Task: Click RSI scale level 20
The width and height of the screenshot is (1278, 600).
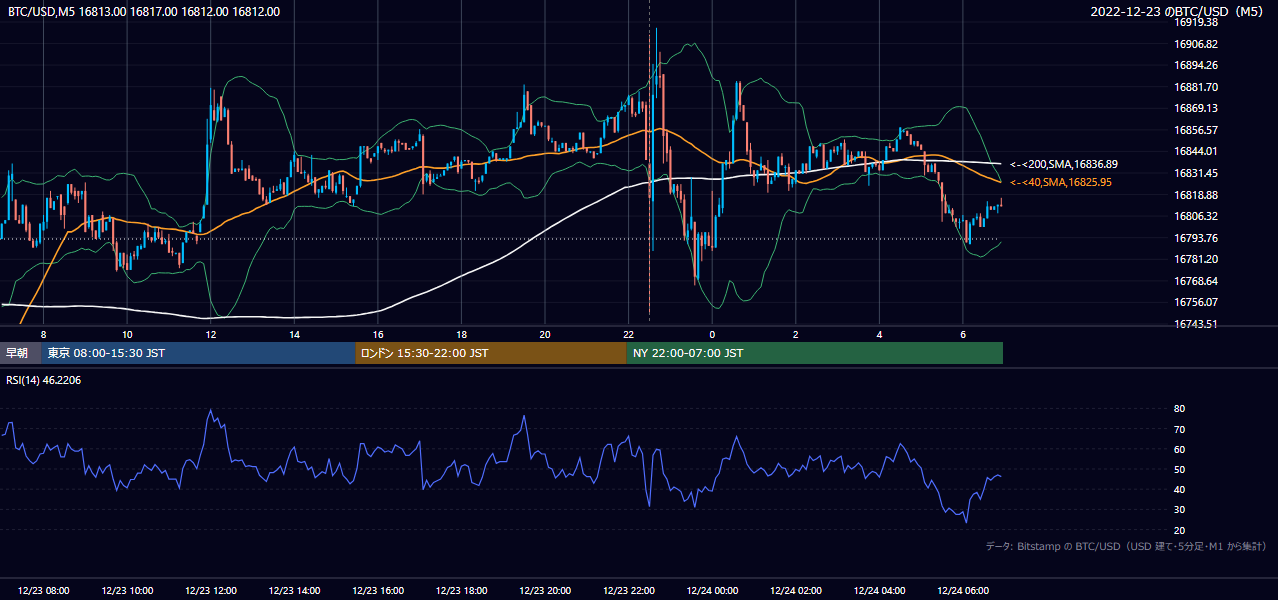Action: (1179, 530)
